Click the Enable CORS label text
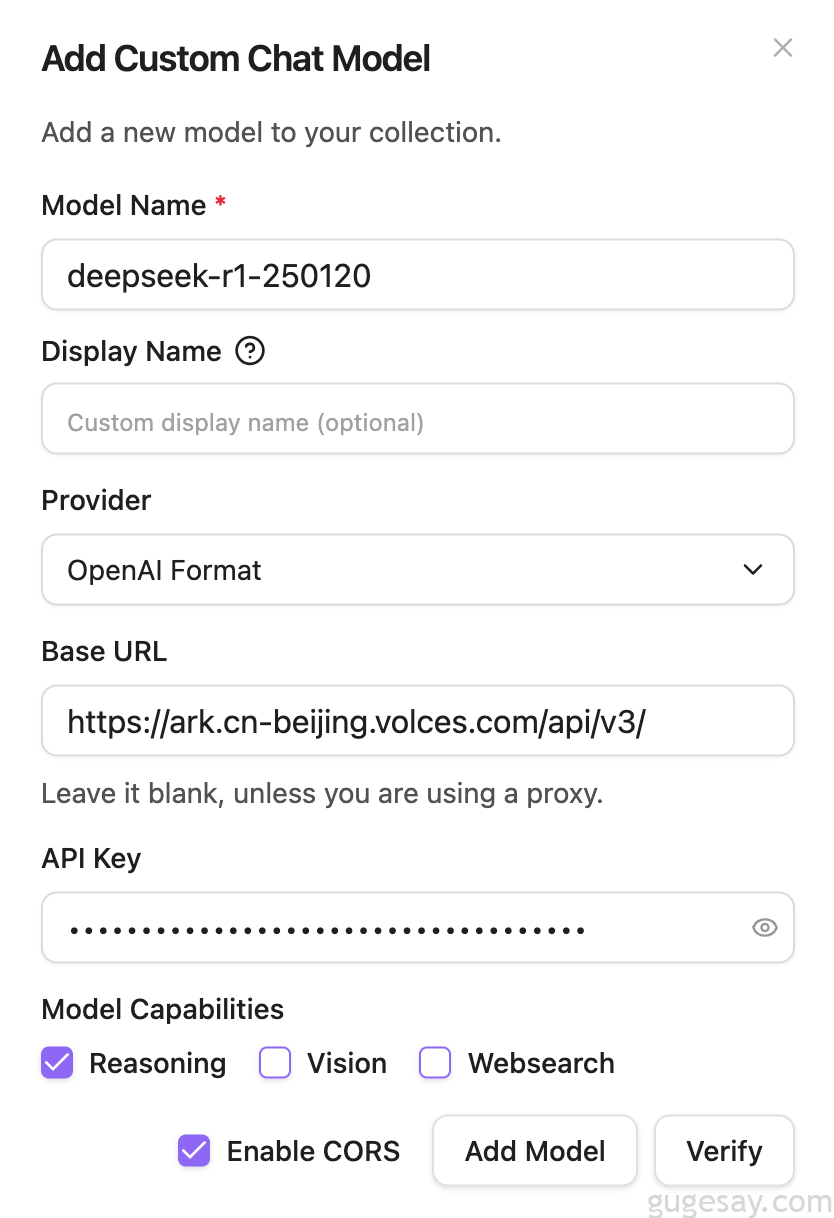Viewport: 834px width, 1218px height. [x=313, y=1151]
